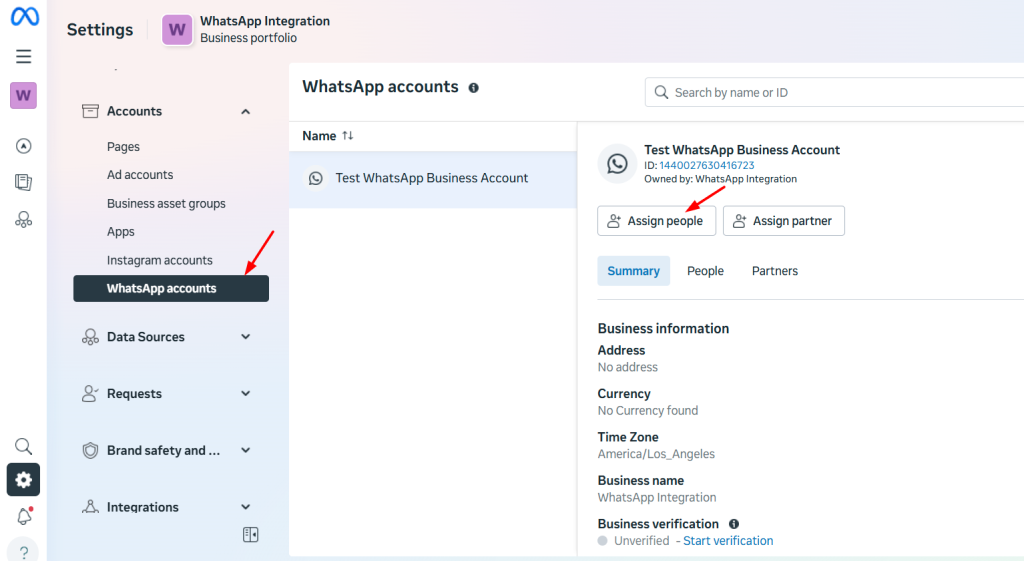Click the Settings gear icon
Screen dimensions: 1024x561
point(24,480)
